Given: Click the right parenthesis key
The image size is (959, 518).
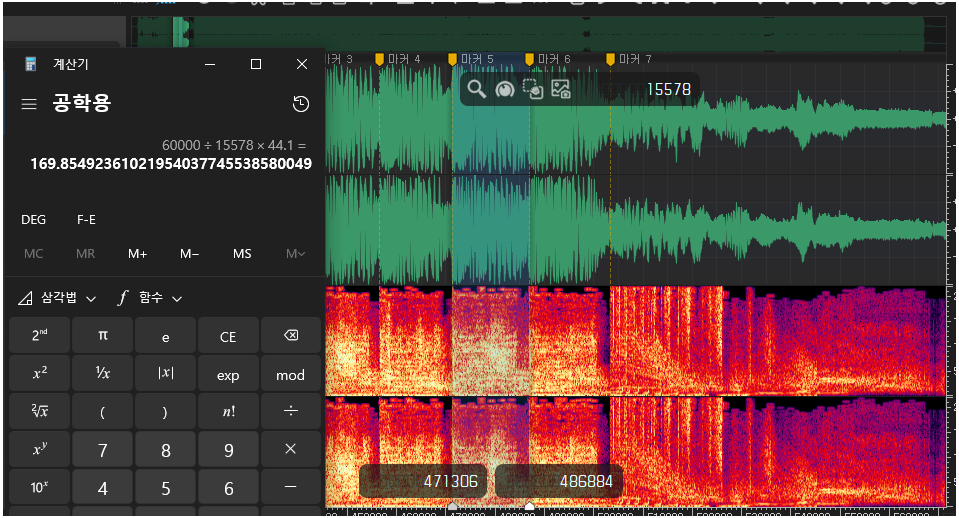Looking at the screenshot, I should [x=166, y=412].
